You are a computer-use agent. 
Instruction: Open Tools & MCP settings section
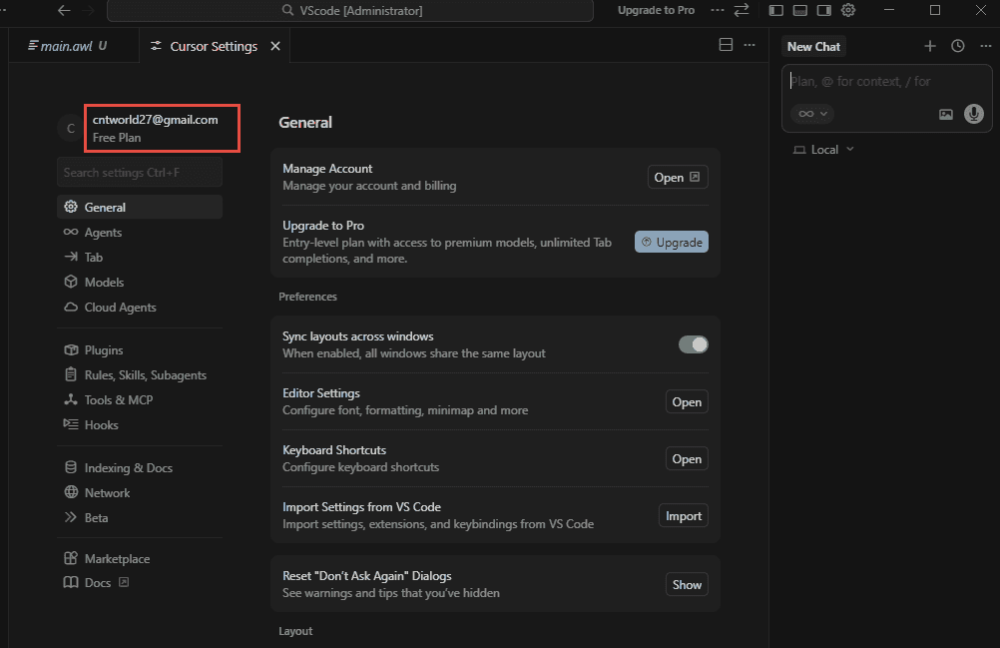pos(118,400)
